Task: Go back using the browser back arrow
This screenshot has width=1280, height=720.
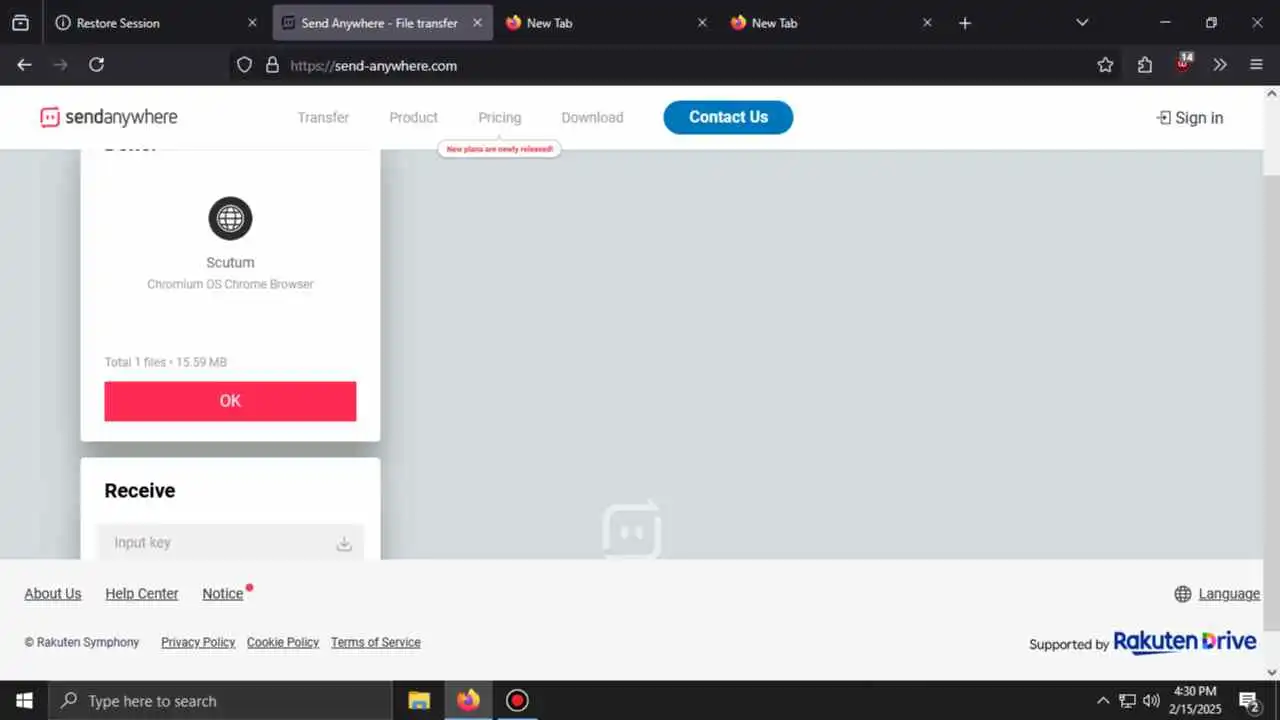Action: coord(24,65)
